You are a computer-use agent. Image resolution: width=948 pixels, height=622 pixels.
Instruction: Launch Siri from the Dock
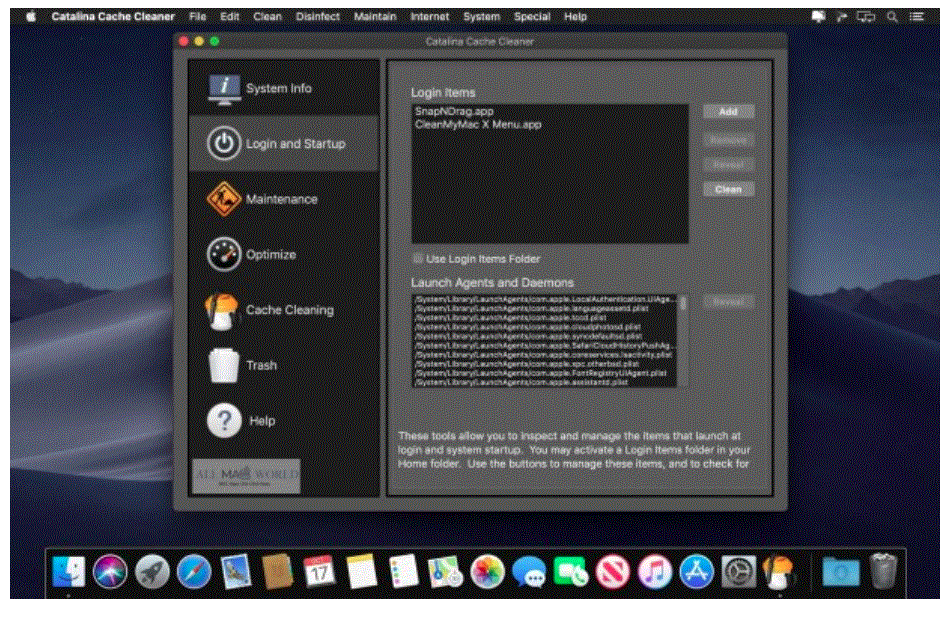coord(110,571)
